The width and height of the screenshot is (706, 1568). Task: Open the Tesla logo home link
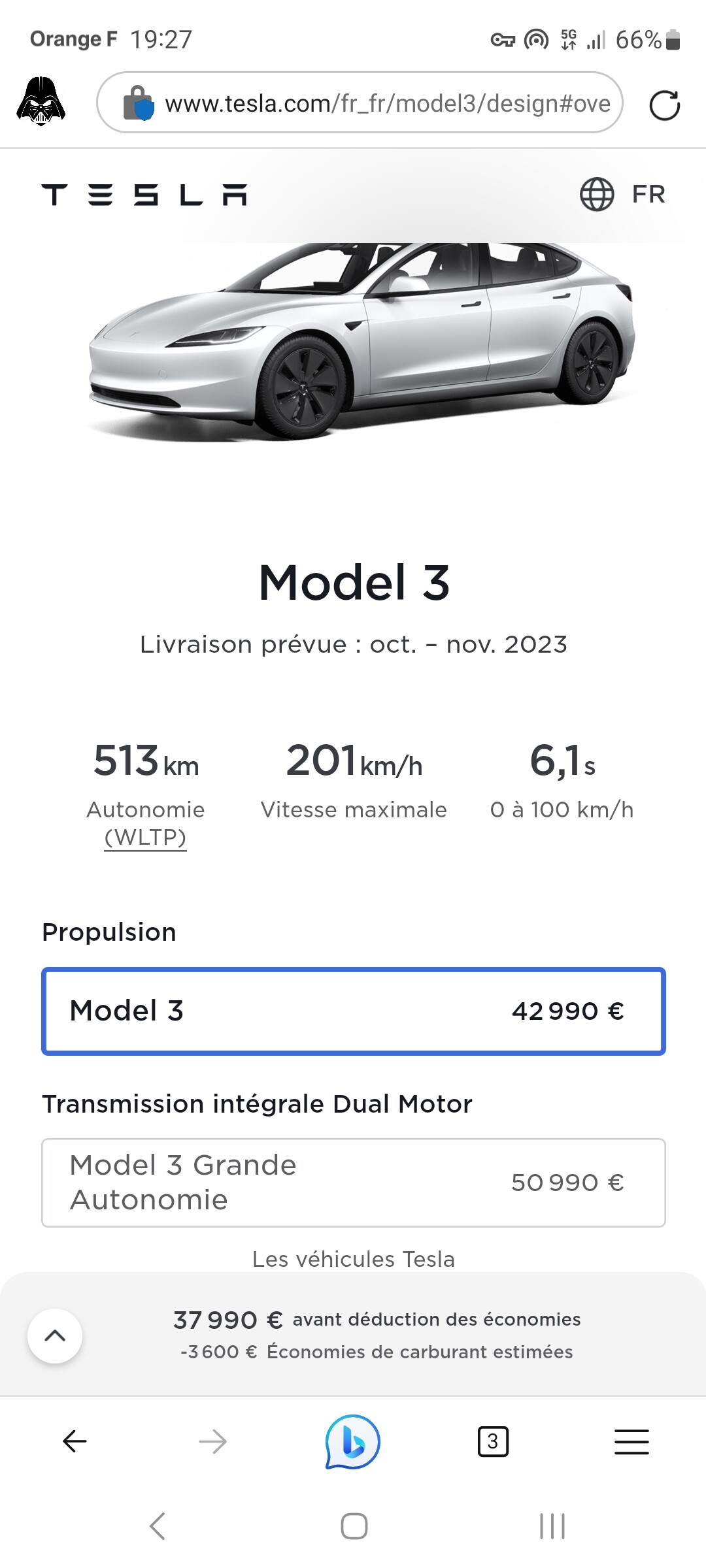[144, 195]
